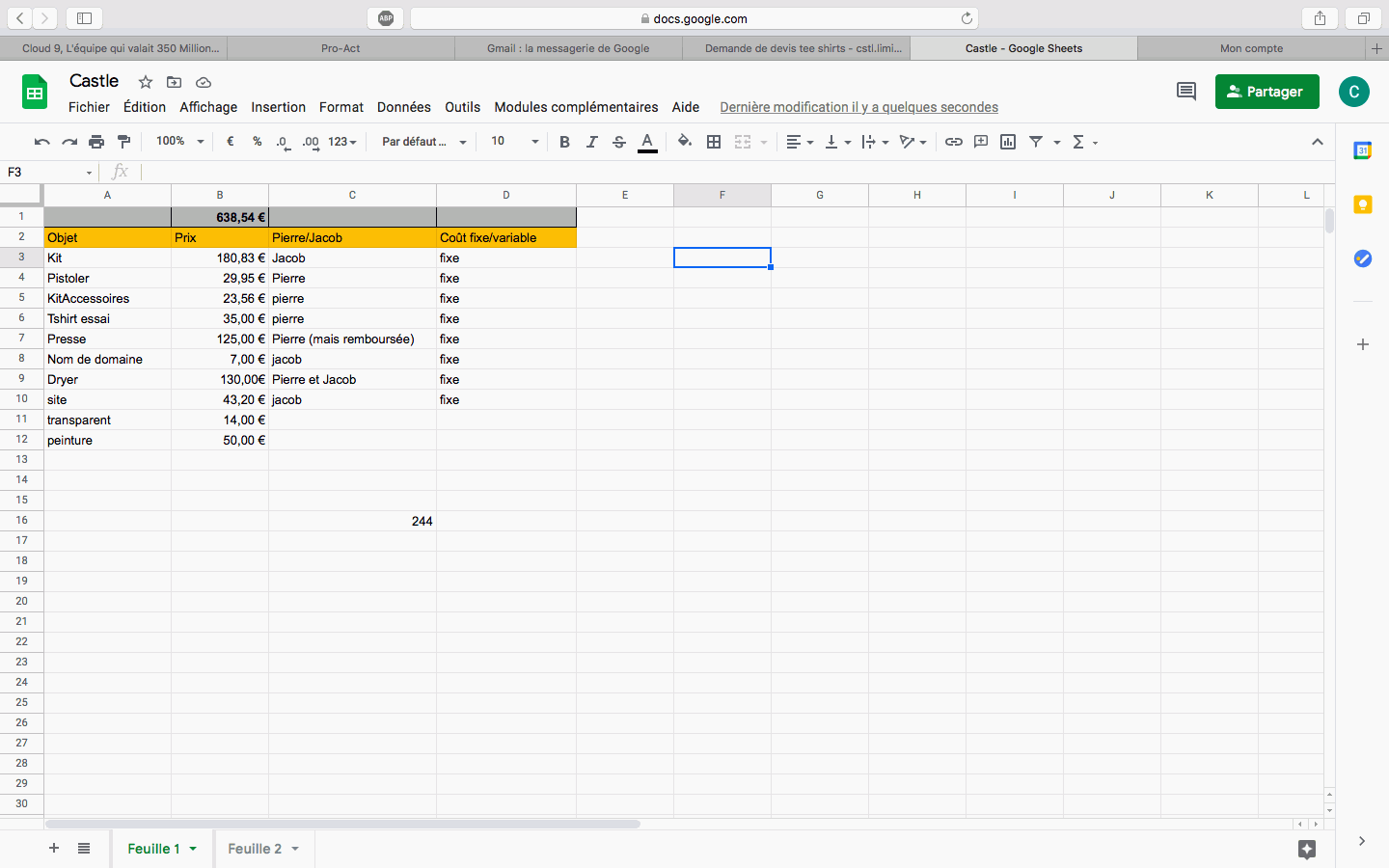Toggle bold formatting
Screen dimensions: 1389x868
(564, 142)
